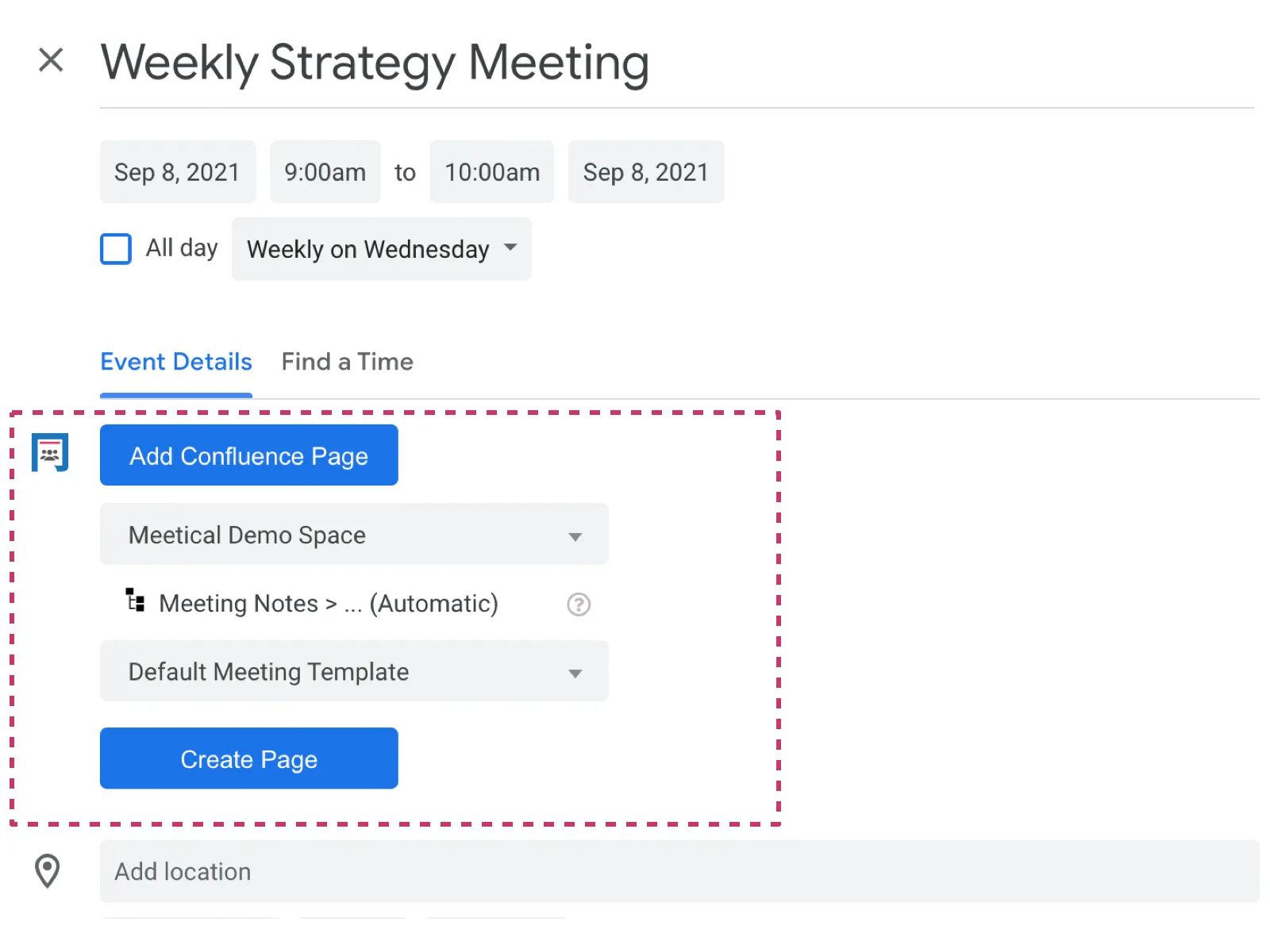Screen dimensions: 1270x952
Task: Click the help question mark icon
Action: coord(579,605)
